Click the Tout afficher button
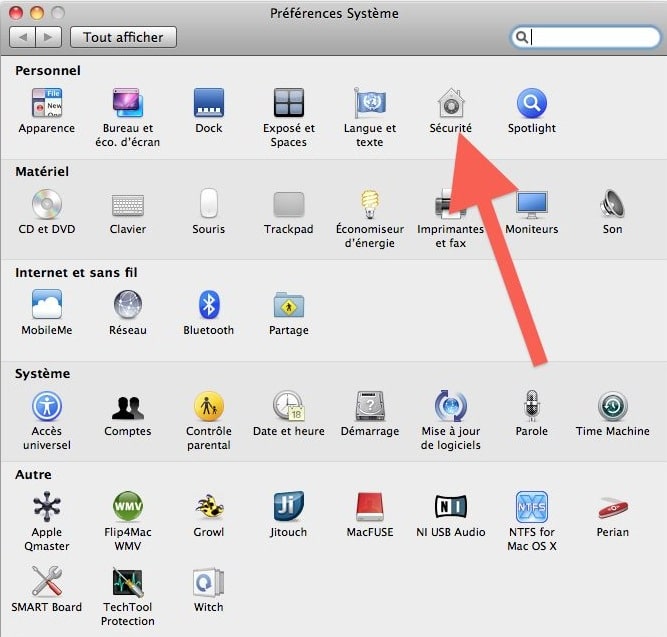This screenshot has height=637, width=667. 123,37
